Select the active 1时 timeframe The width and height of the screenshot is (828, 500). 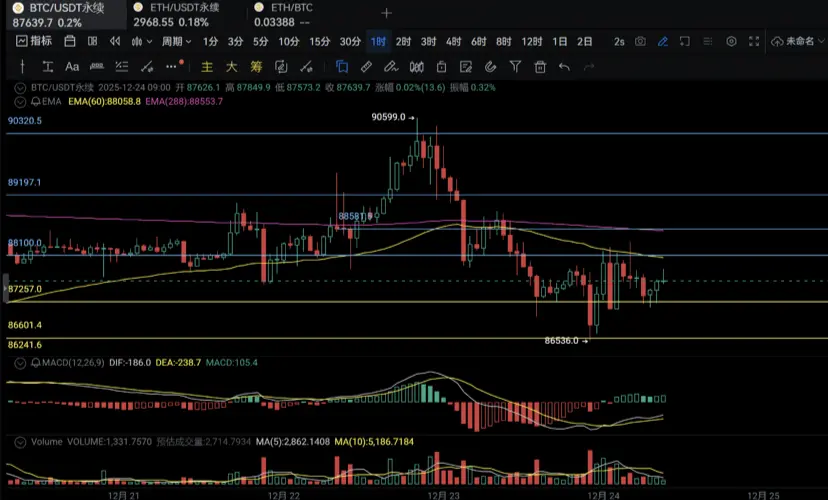pos(378,41)
